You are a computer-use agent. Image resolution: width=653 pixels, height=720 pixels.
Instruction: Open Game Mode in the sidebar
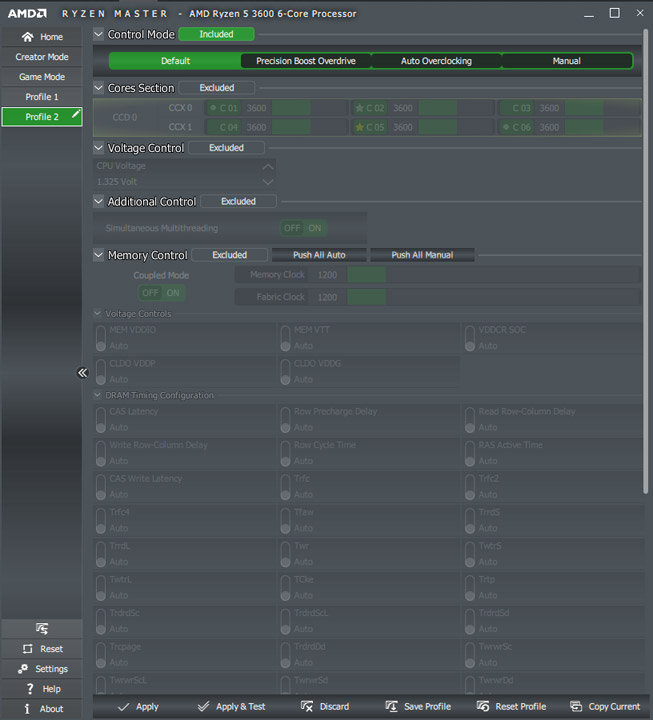(x=42, y=77)
